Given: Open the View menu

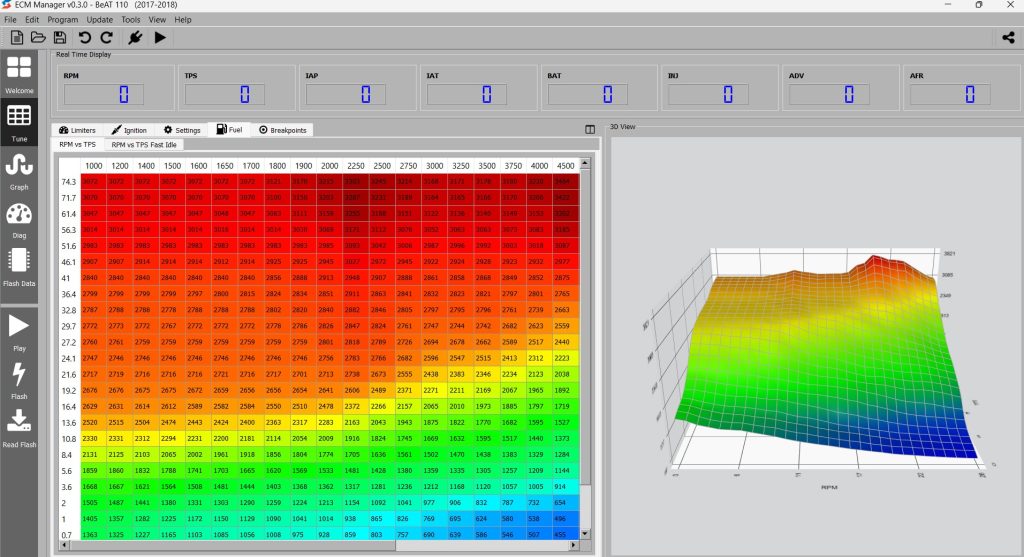Looking at the screenshot, I should [x=157, y=20].
